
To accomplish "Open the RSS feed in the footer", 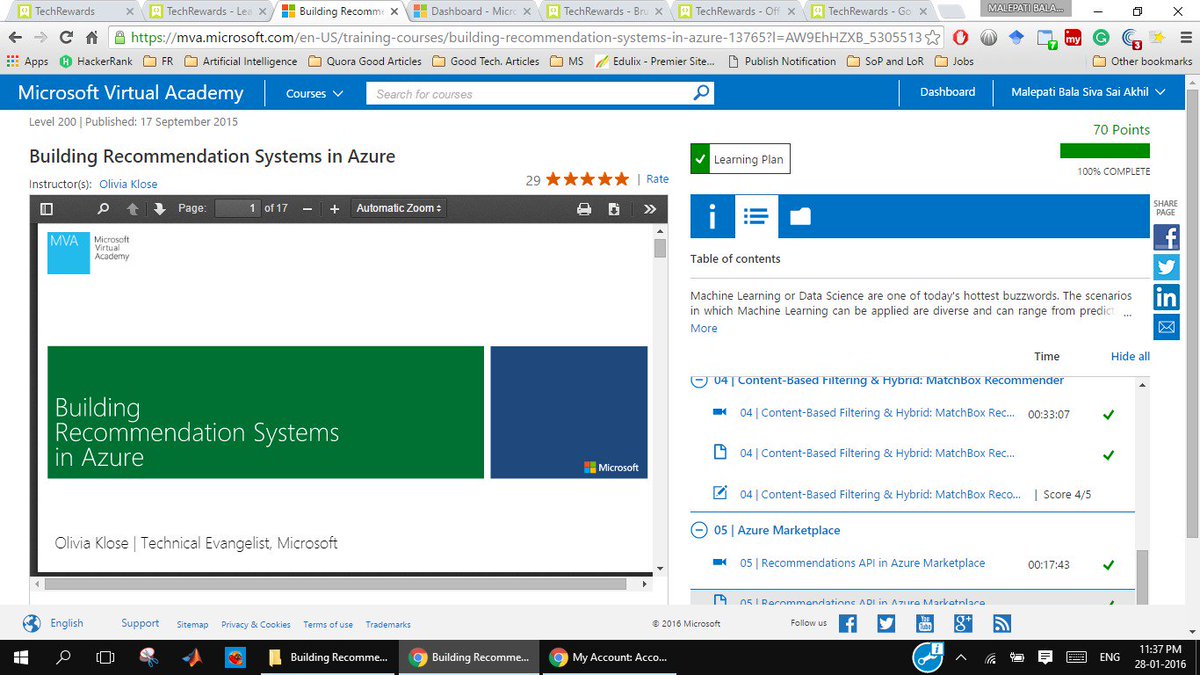I will point(1002,624).
